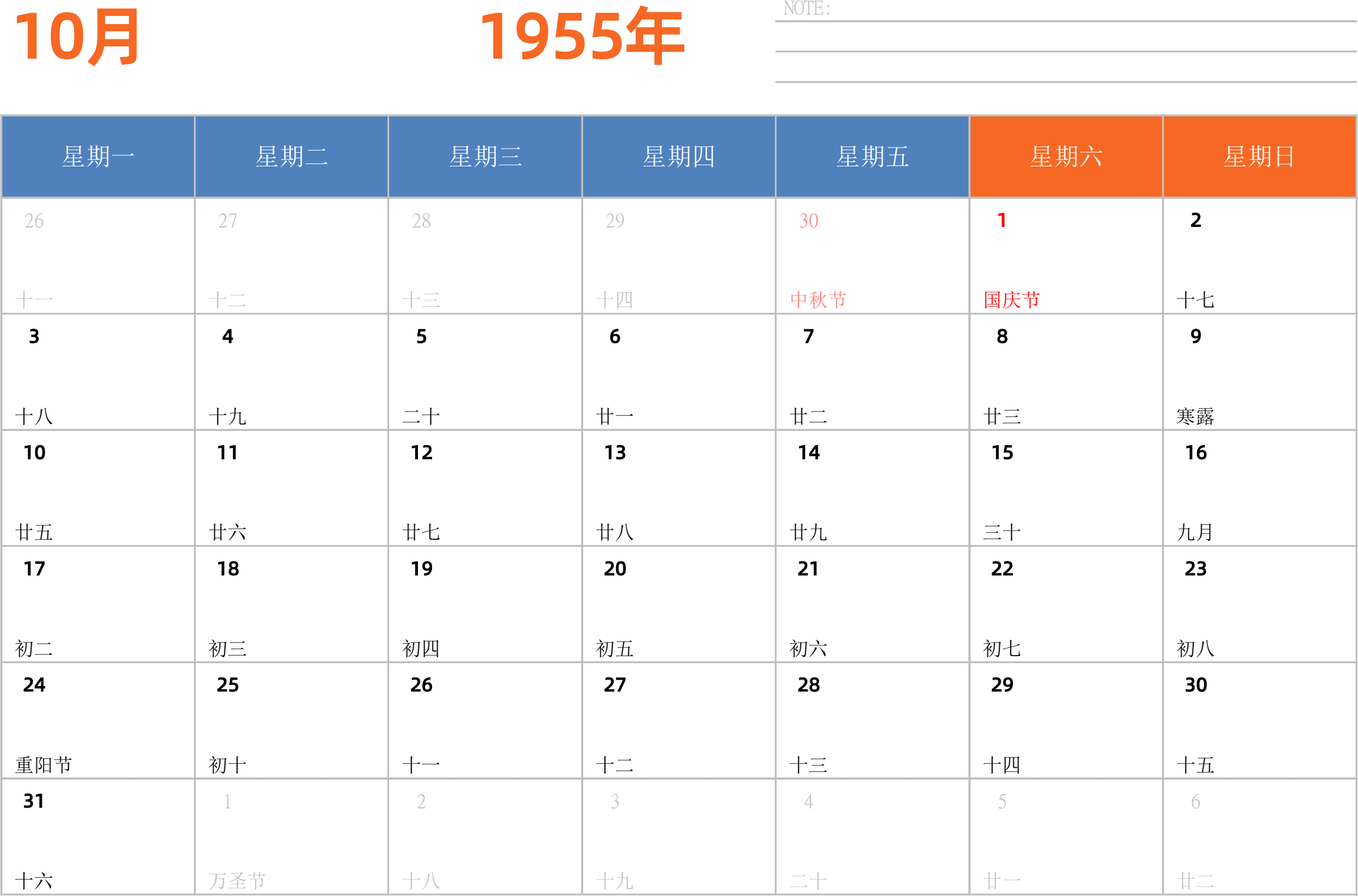Select date 31 labeled 十六

pos(98,837)
